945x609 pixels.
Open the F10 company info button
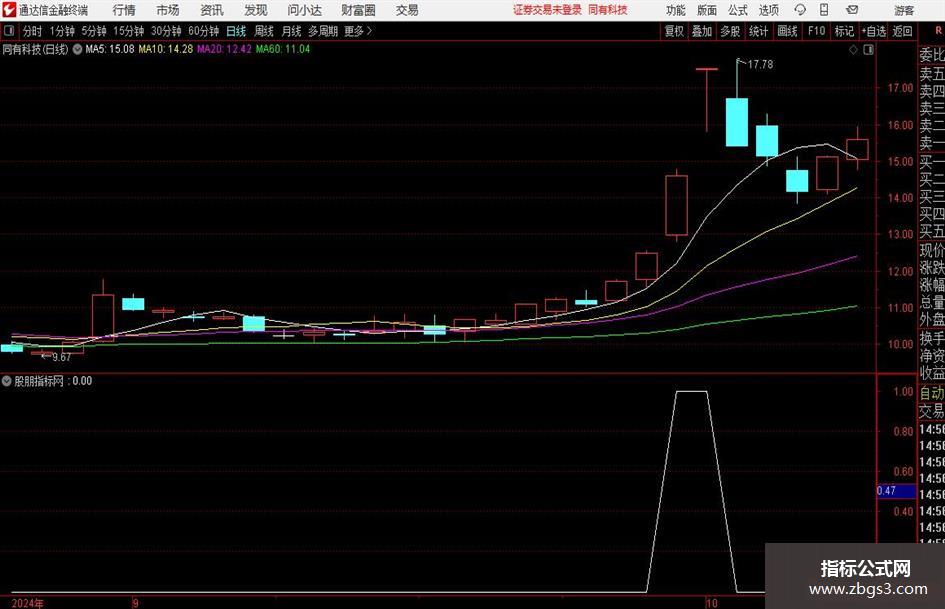(x=816, y=31)
